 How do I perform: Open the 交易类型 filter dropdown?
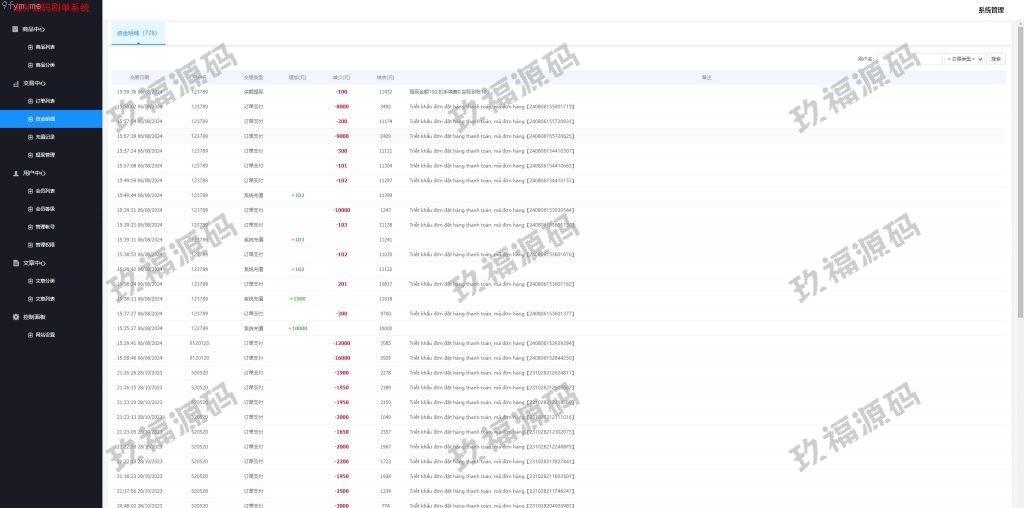[x=965, y=59]
